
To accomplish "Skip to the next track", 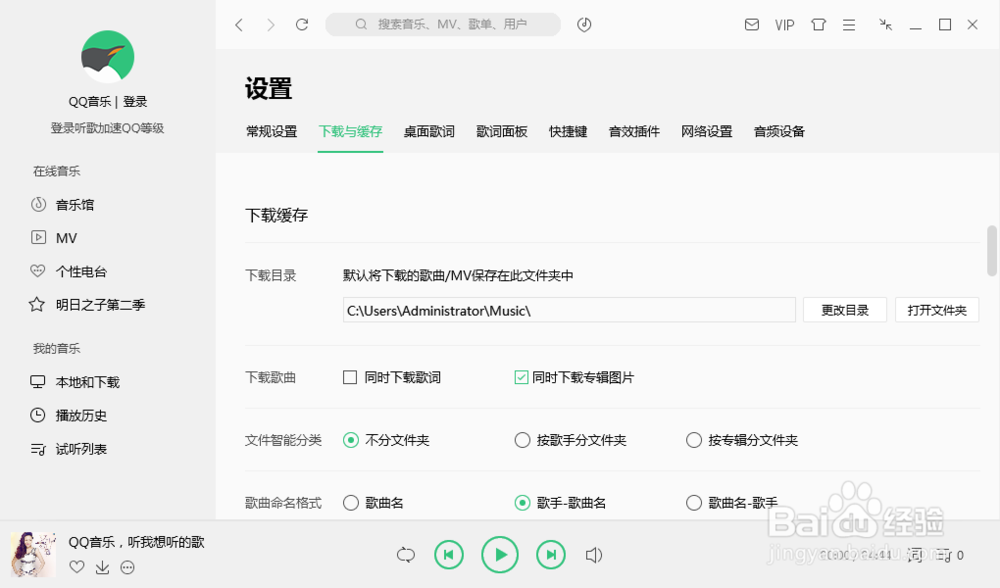I will coord(550,554).
